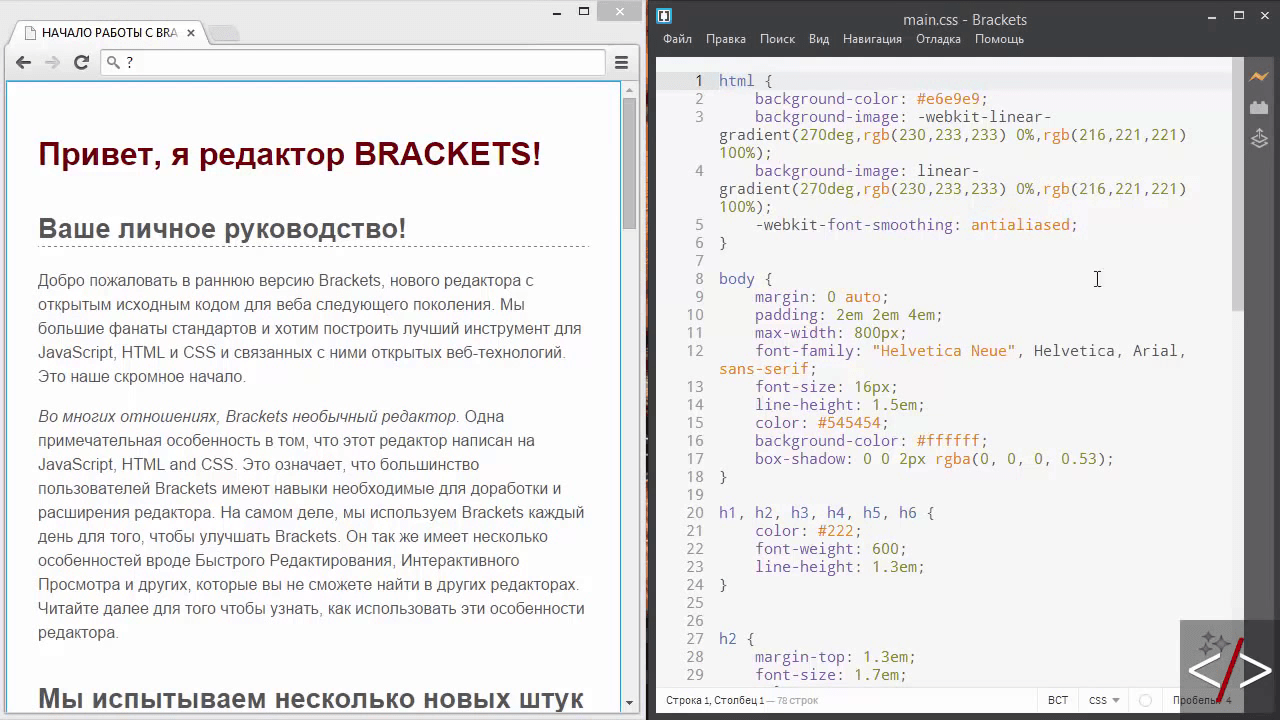Click scroll-up arrow of Chrome scrollbar
The image size is (1280, 720).
[x=629, y=89]
